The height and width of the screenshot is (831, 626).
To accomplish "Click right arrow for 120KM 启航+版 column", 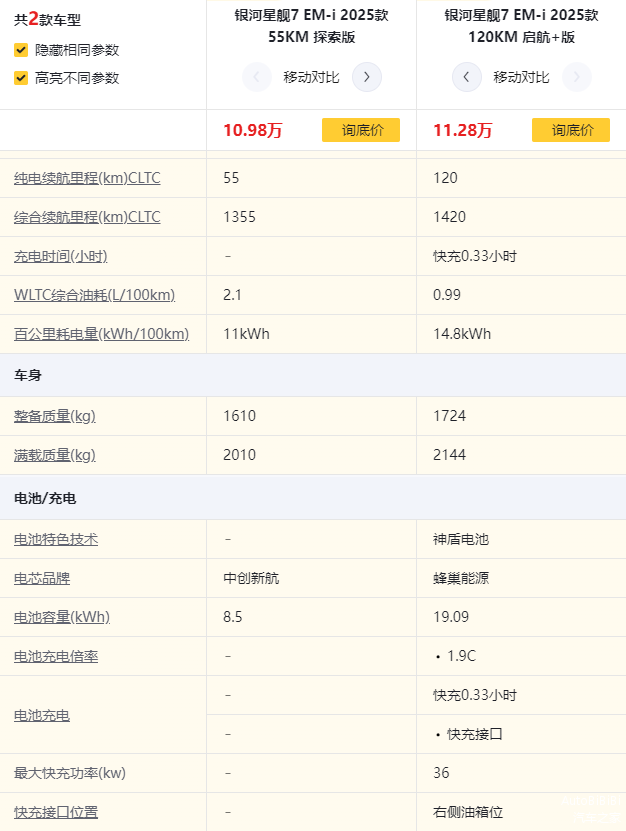I will pos(577,77).
